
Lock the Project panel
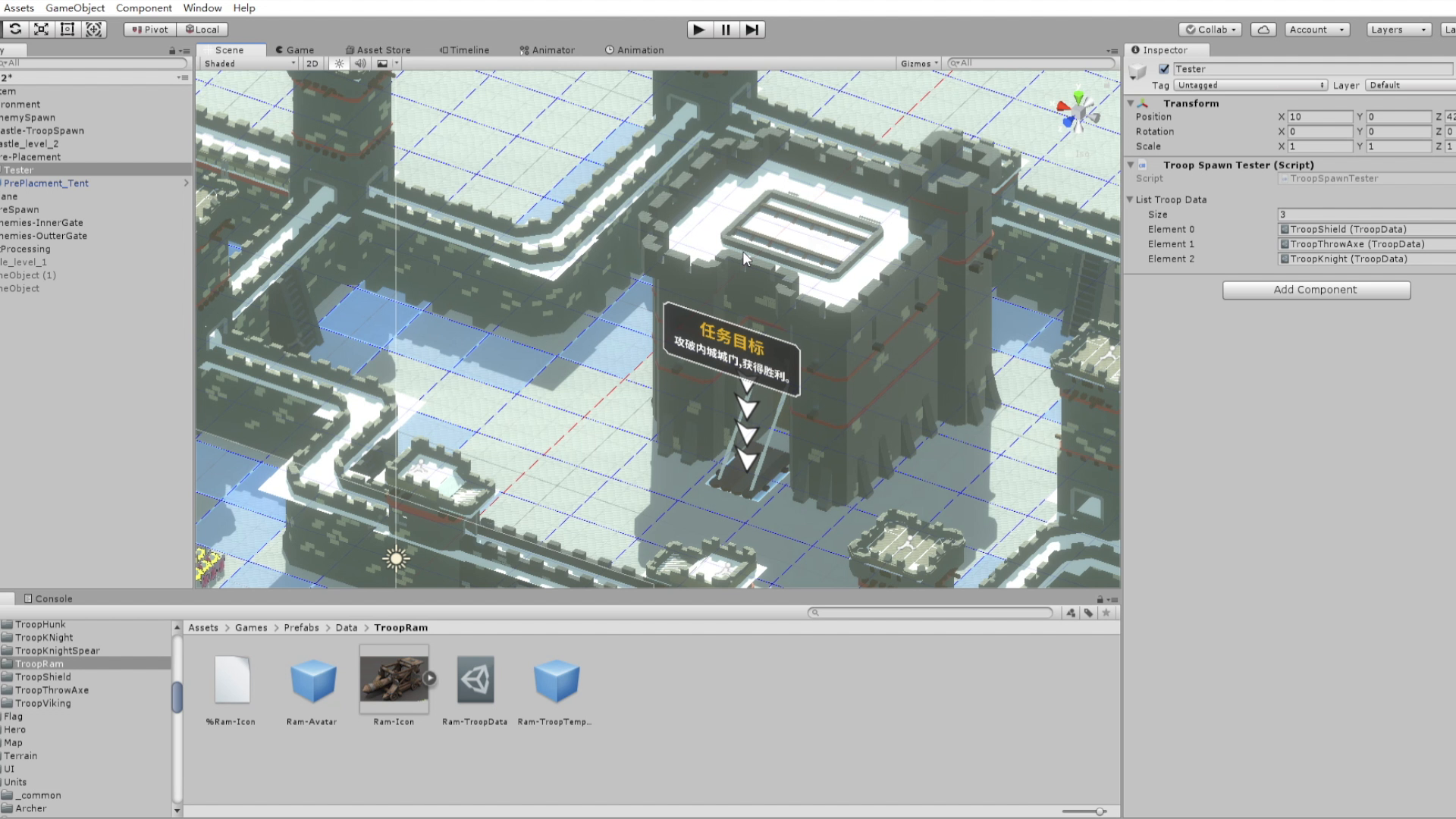pos(1100,599)
